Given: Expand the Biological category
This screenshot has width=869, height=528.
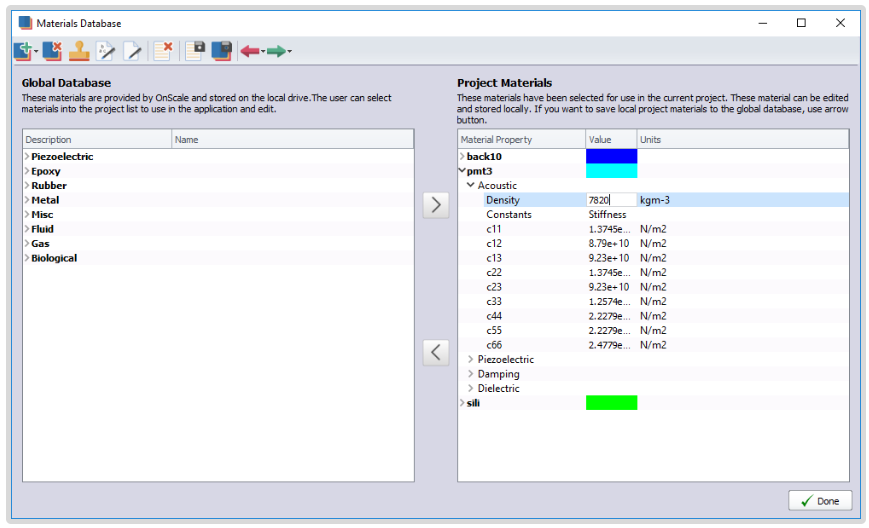Looking at the screenshot, I should point(27,257).
